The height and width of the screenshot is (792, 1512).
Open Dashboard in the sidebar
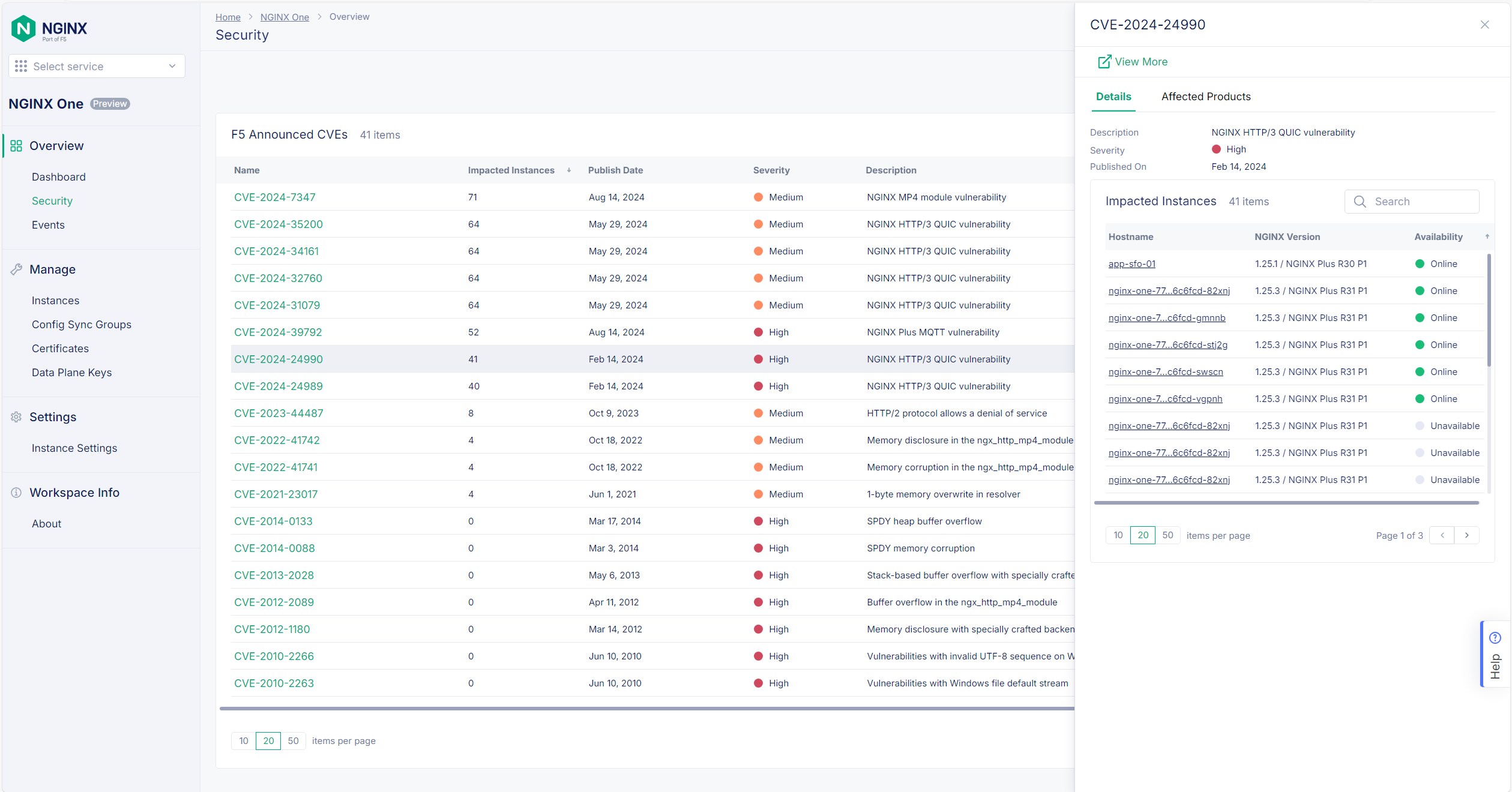tap(59, 177)
